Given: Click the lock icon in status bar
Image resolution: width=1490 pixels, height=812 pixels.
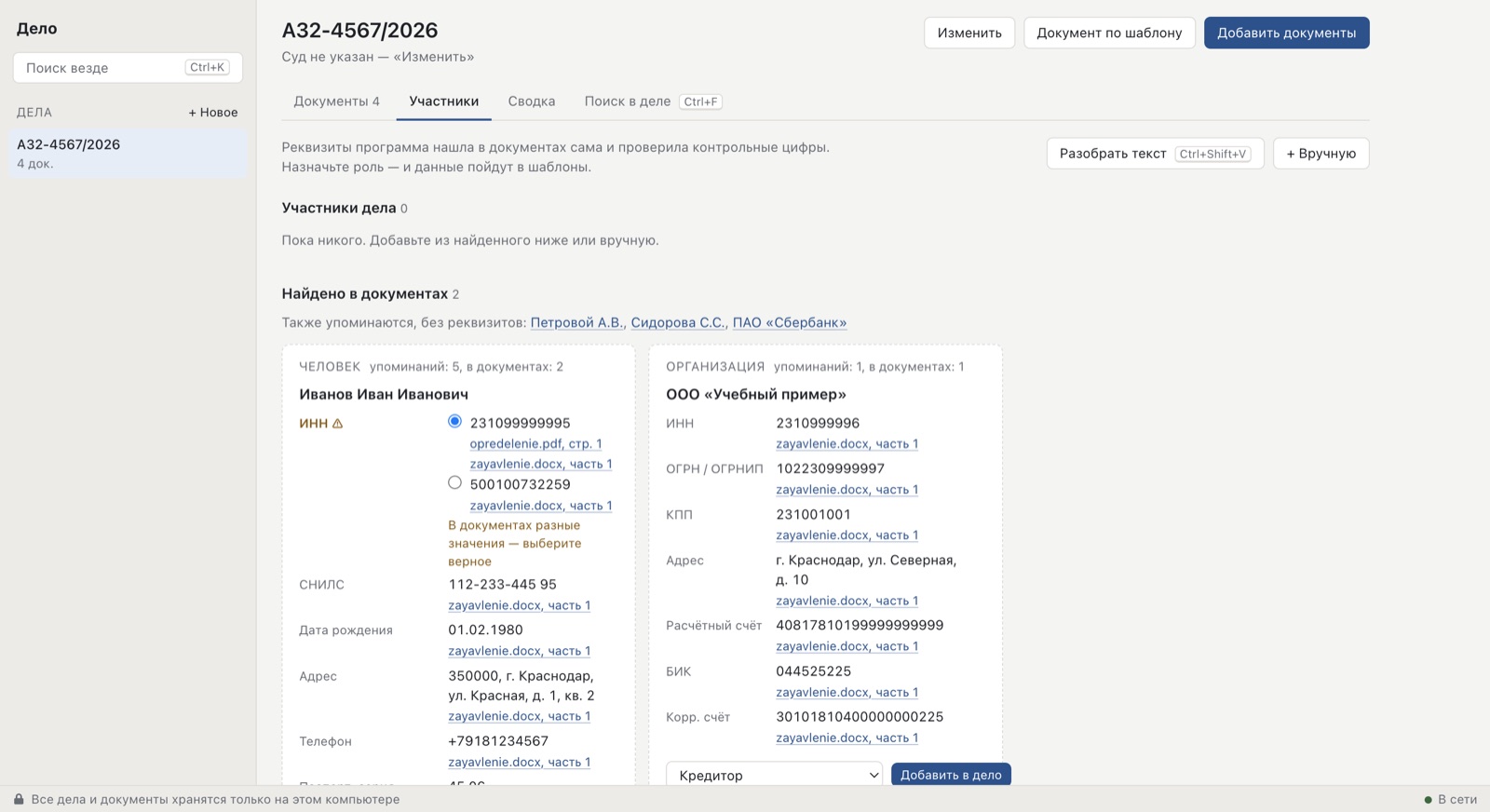Looking at the screenshot, I should pos(19,799).
